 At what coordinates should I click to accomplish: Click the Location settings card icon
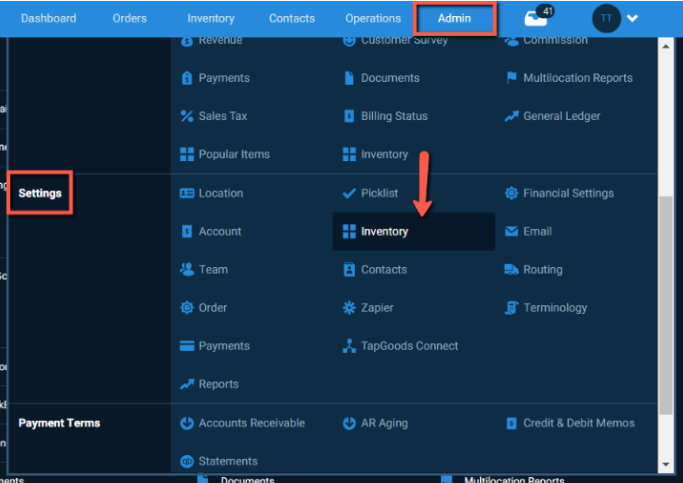pyautogui.click(x=187, y=193)
